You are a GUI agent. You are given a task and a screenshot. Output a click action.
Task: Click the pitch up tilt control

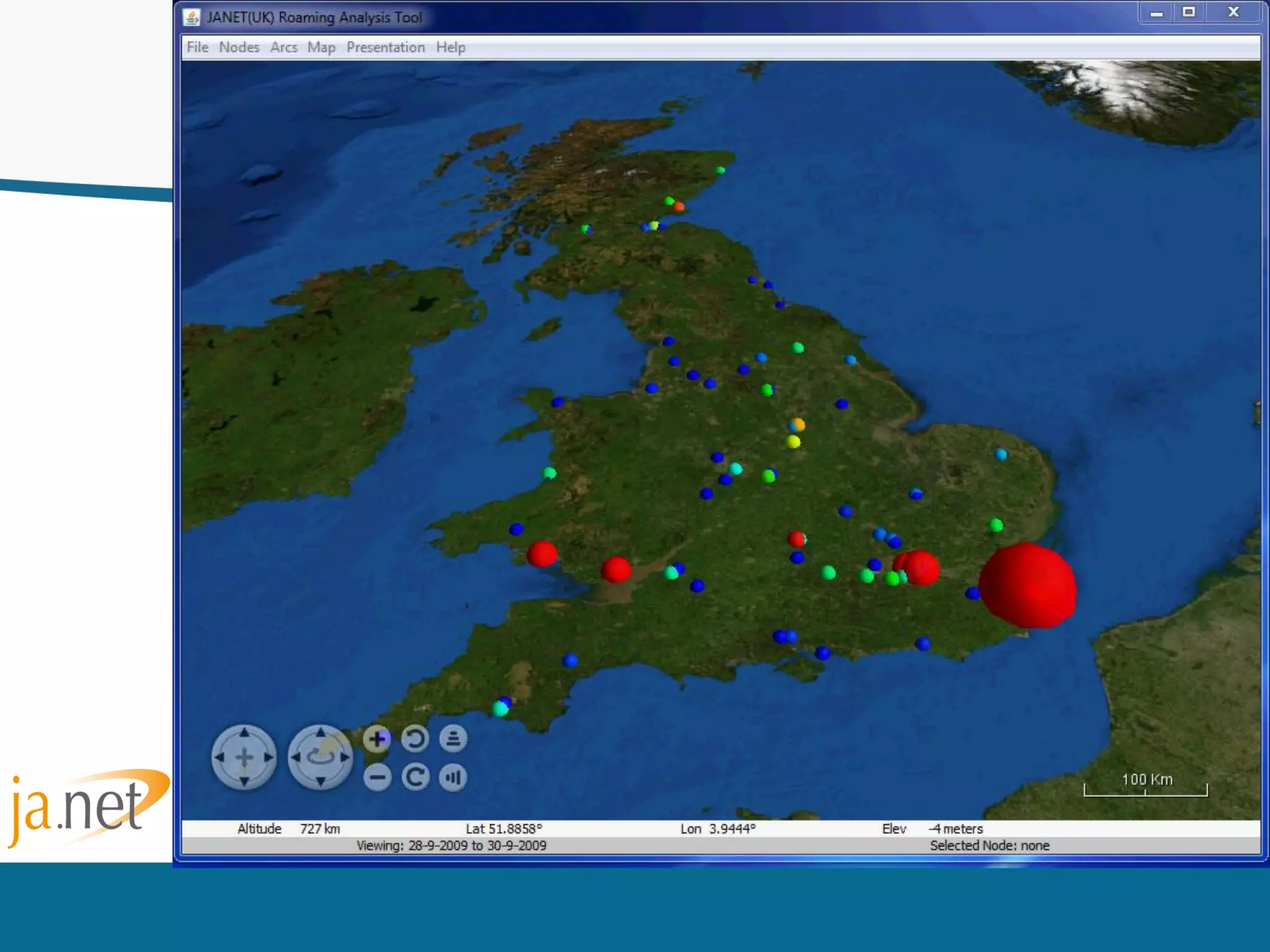pyautogui.click(x=453, y=739)
